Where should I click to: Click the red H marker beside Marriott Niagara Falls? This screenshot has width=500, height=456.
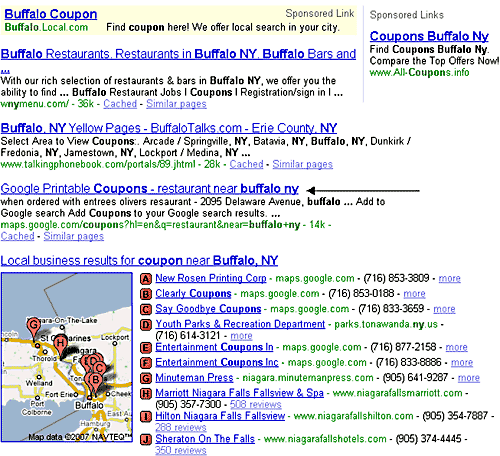tap(146, 393)
